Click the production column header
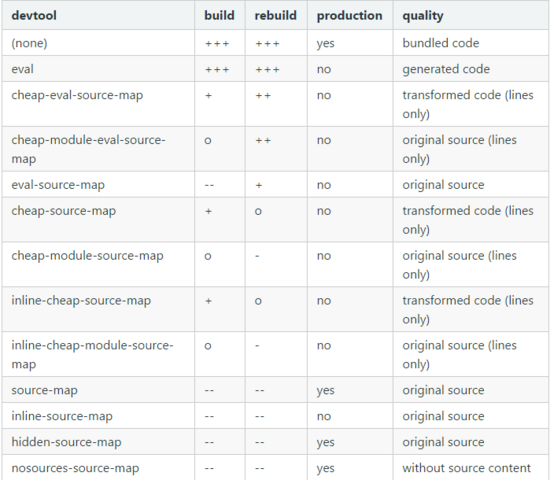The image size is (550, 480). [x=349, y=16]
